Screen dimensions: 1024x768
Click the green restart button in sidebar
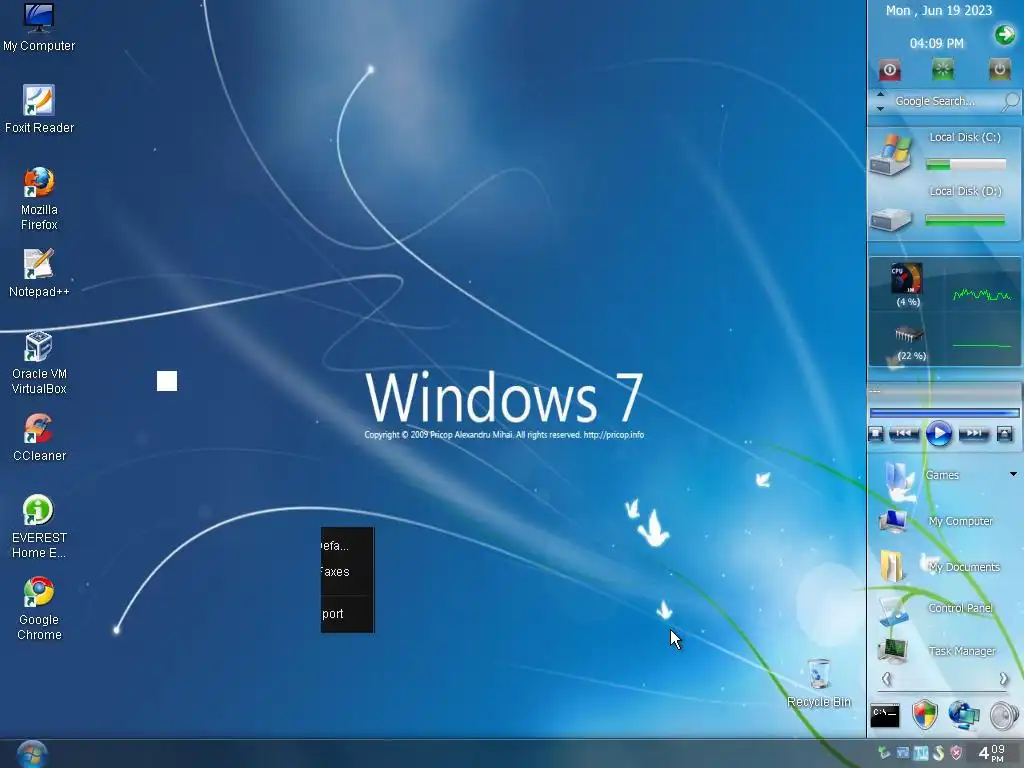click(943, 69)
